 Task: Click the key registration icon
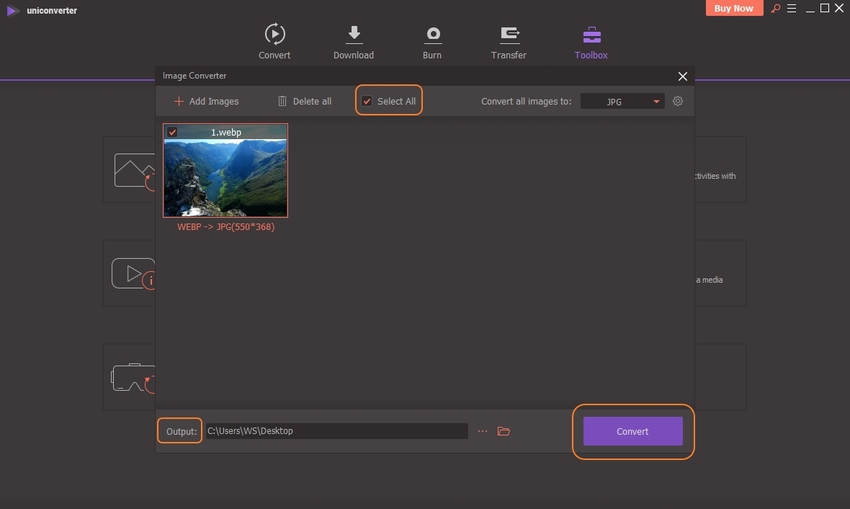[x=773, y=9]
